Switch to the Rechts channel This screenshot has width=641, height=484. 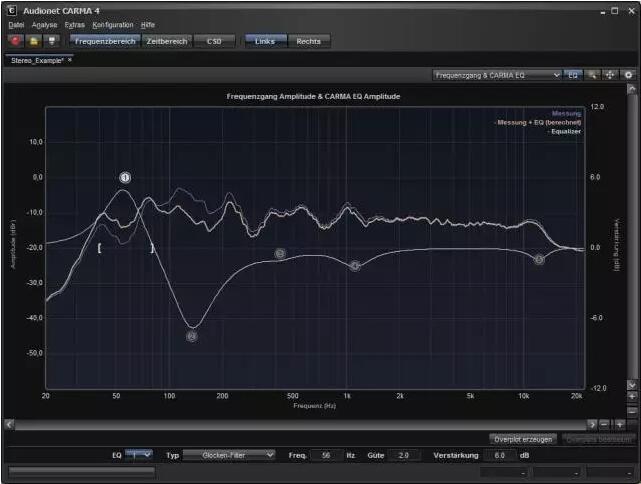[308, 41]
